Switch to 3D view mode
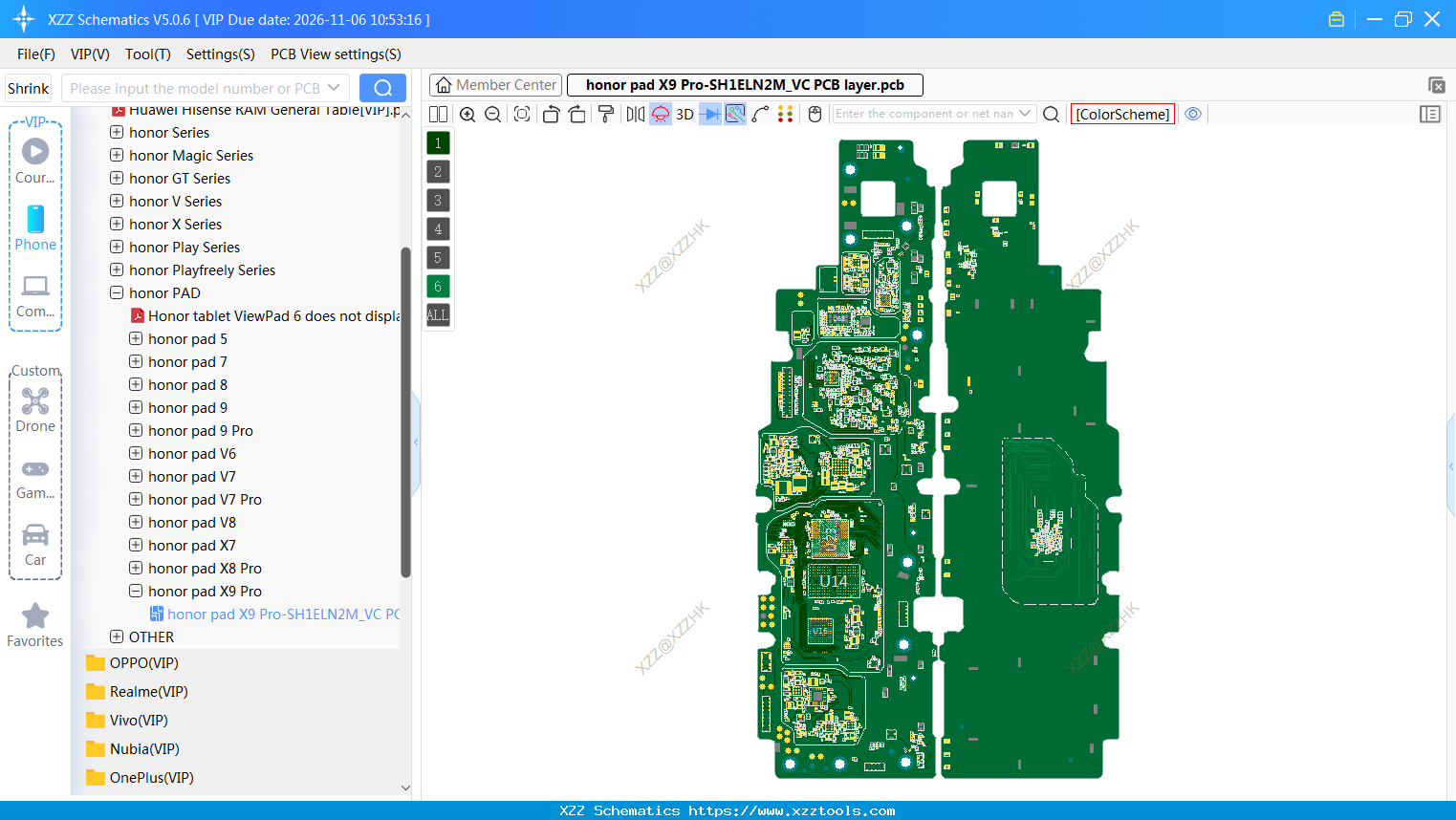The height and width of the screenshot is (820, 1456). 684,114
